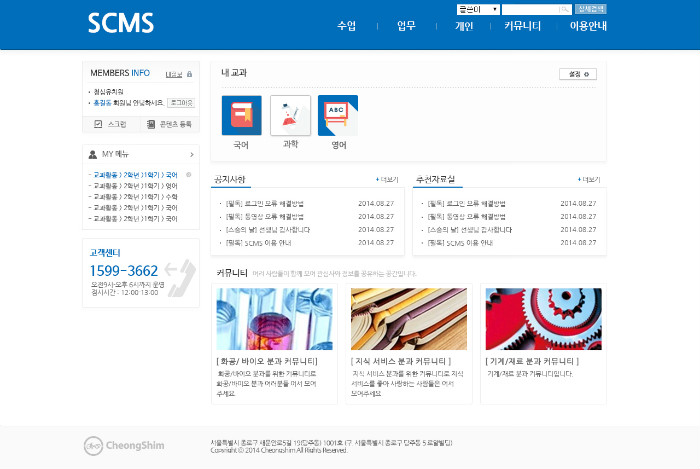
Task: Select the 추천자료실 tab heading
Action: pyautogui.click(x=436, y=179)
